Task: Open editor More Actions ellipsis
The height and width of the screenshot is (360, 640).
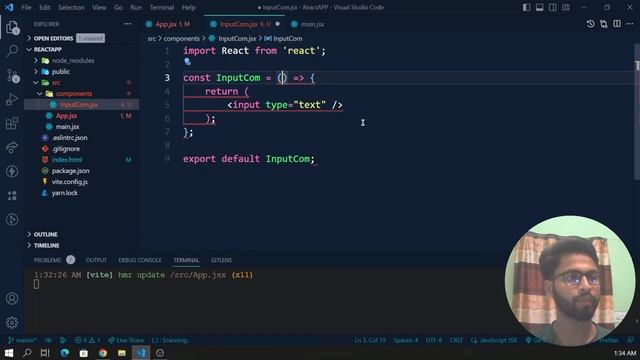Action: click(x=630, y=24)
